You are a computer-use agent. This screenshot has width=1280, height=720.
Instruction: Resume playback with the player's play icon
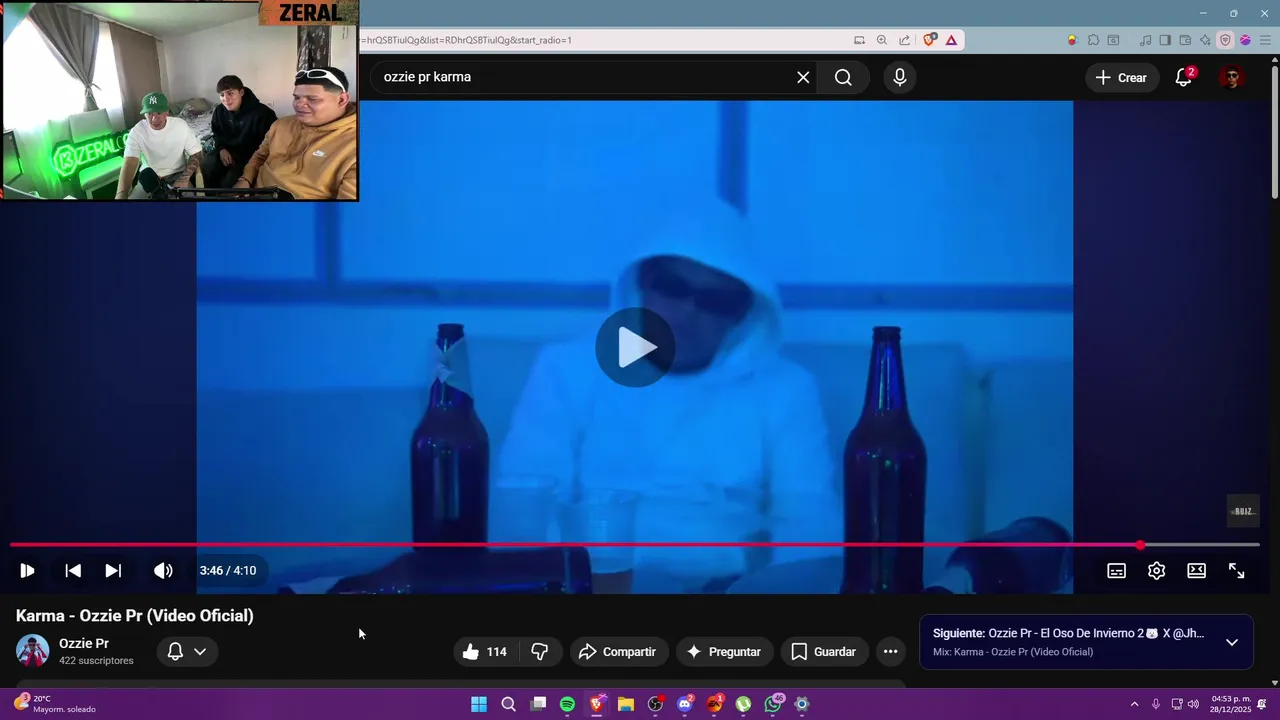(x=28, y=570)
